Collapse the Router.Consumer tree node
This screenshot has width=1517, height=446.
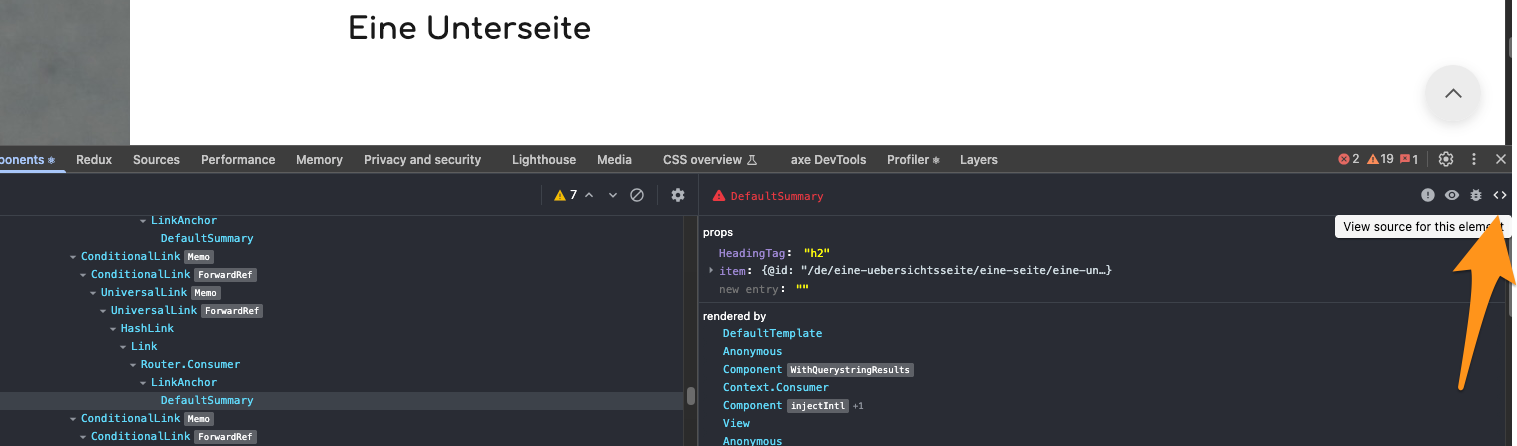coord(133,365)
